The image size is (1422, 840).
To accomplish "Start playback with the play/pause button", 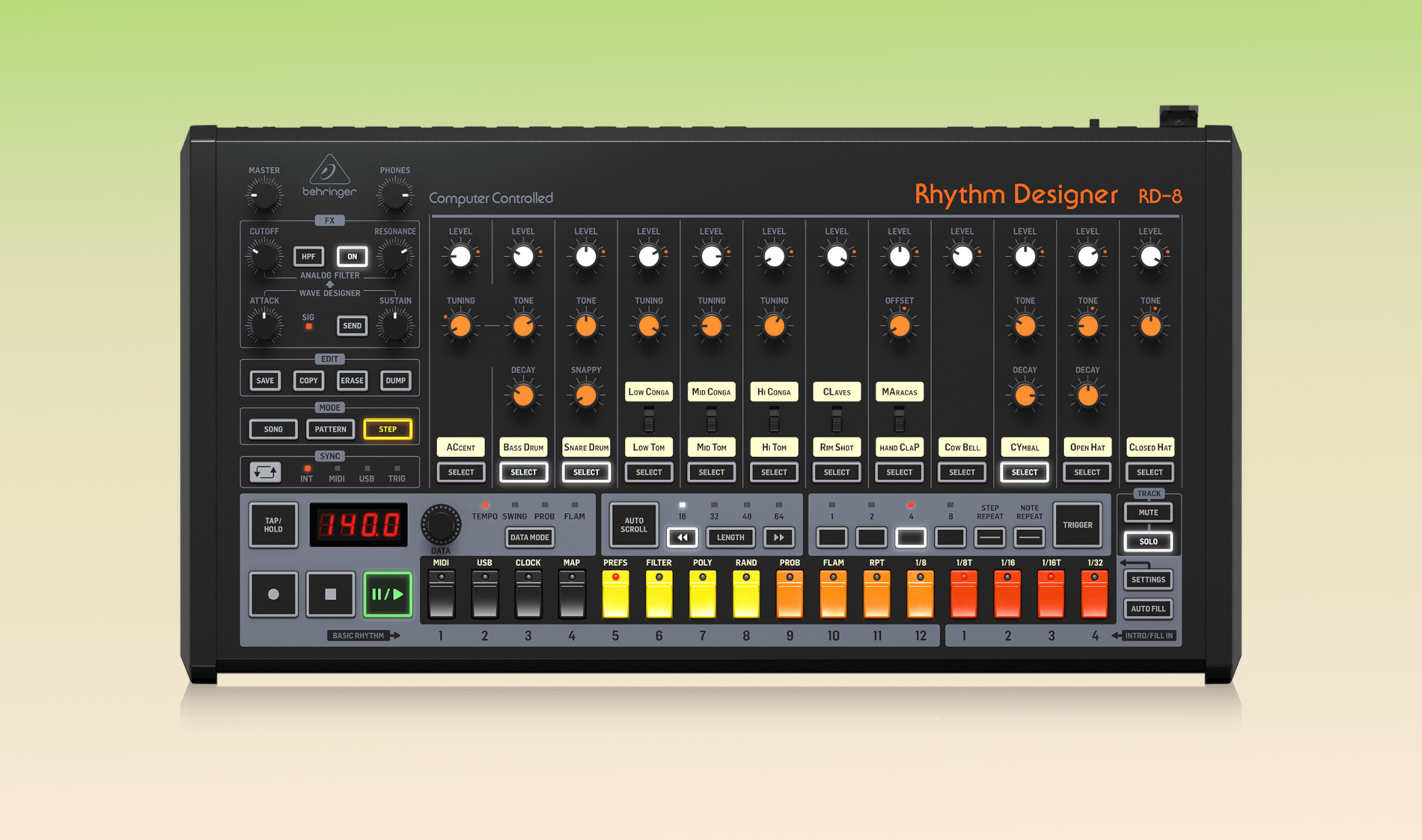I will [x=388, y=594].
